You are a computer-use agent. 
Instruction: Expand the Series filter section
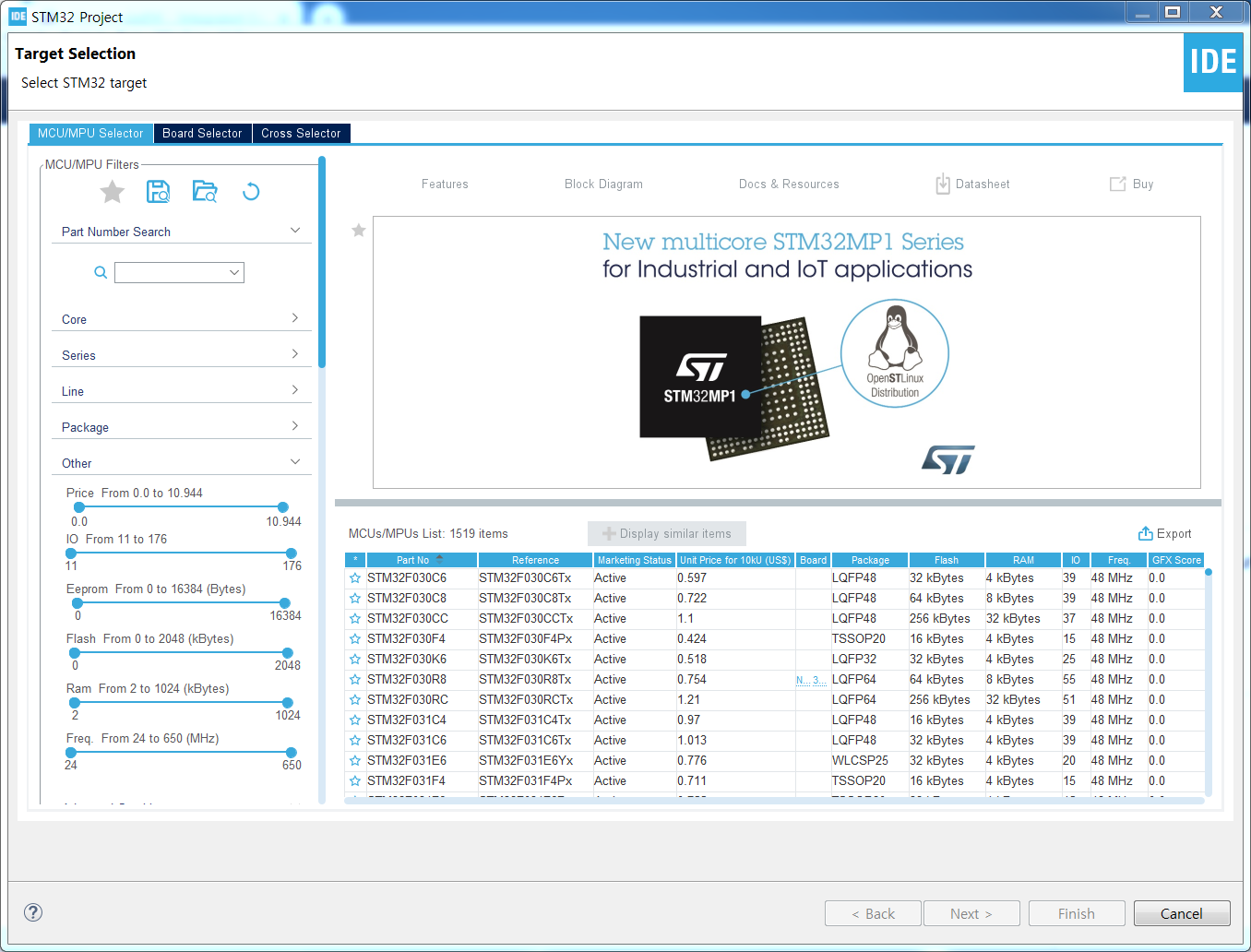[295, 354]
